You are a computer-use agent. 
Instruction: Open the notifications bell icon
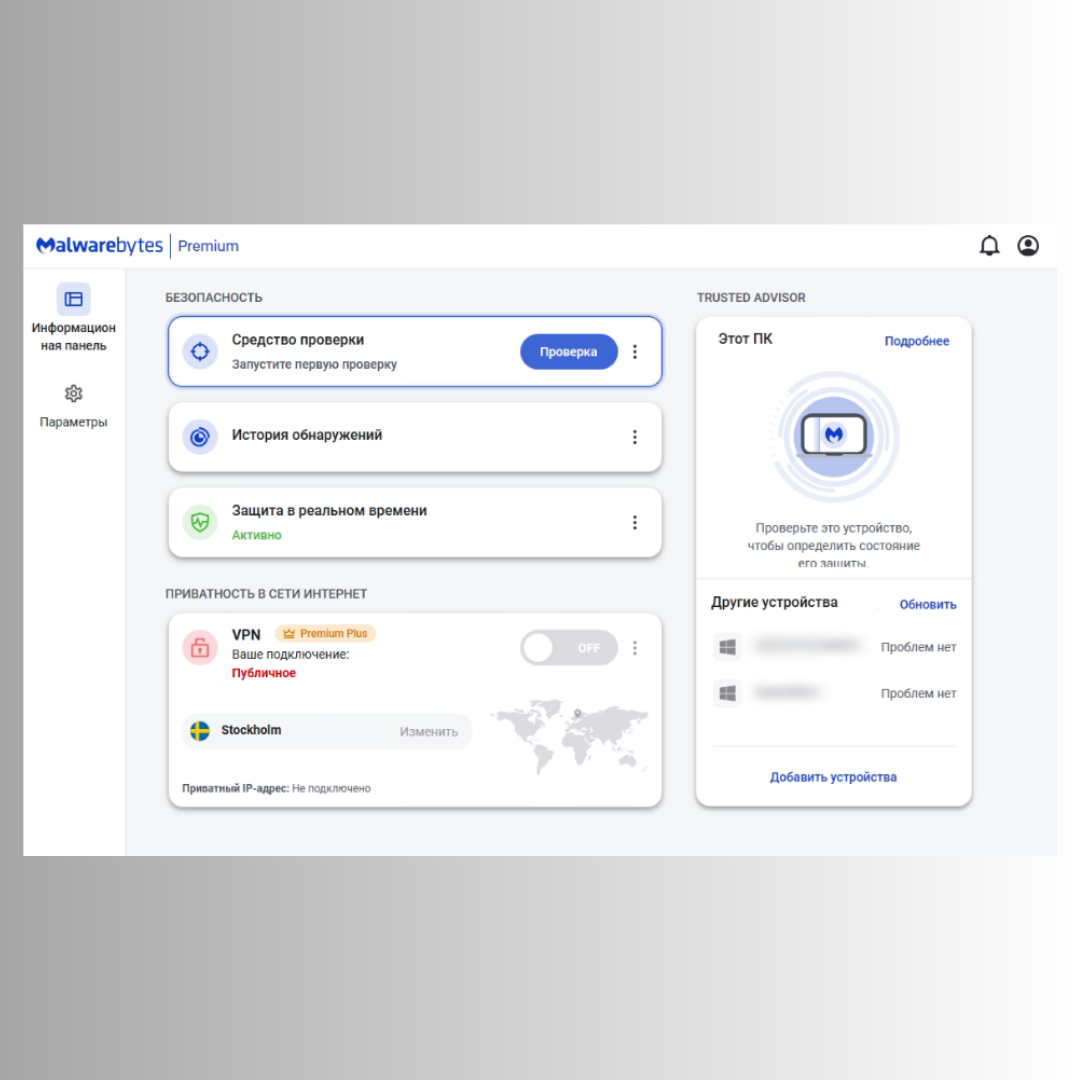pyautogui.click(x=989, y=246)
